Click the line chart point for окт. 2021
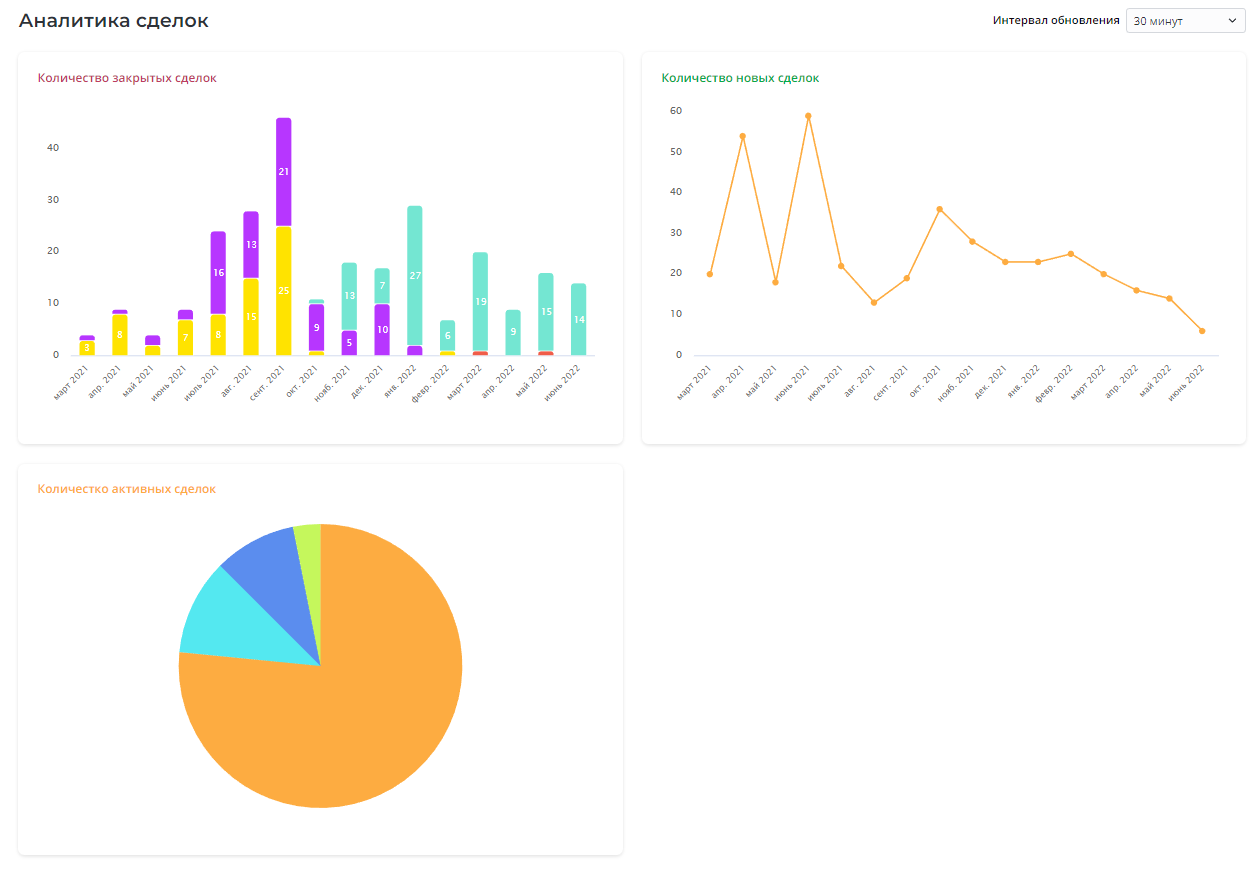This screenshot has height=869, width=1257. [x=939, y=209]
